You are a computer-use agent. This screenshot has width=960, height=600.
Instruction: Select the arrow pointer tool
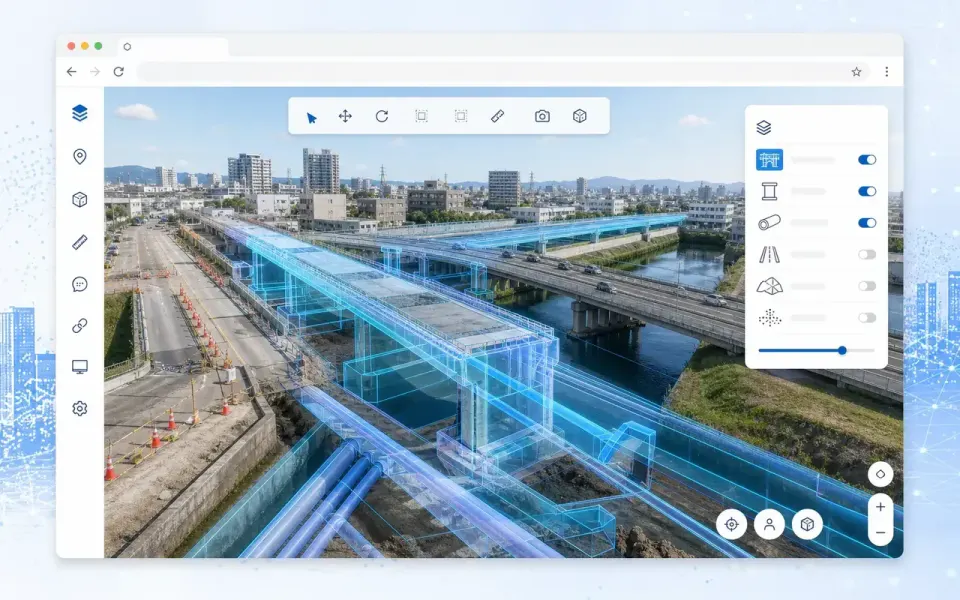(x=311, y=118)
